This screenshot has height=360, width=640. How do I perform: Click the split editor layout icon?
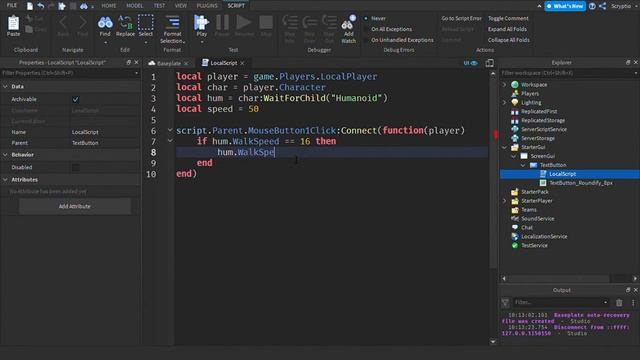pos(489,63)
